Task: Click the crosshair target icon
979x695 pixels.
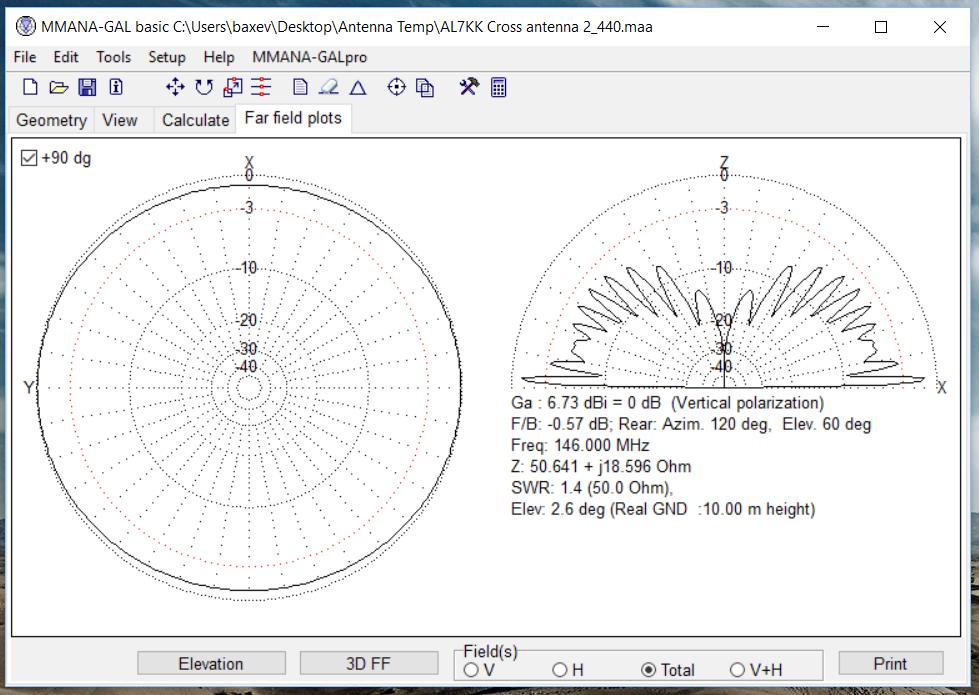Action: coord(396,87)
